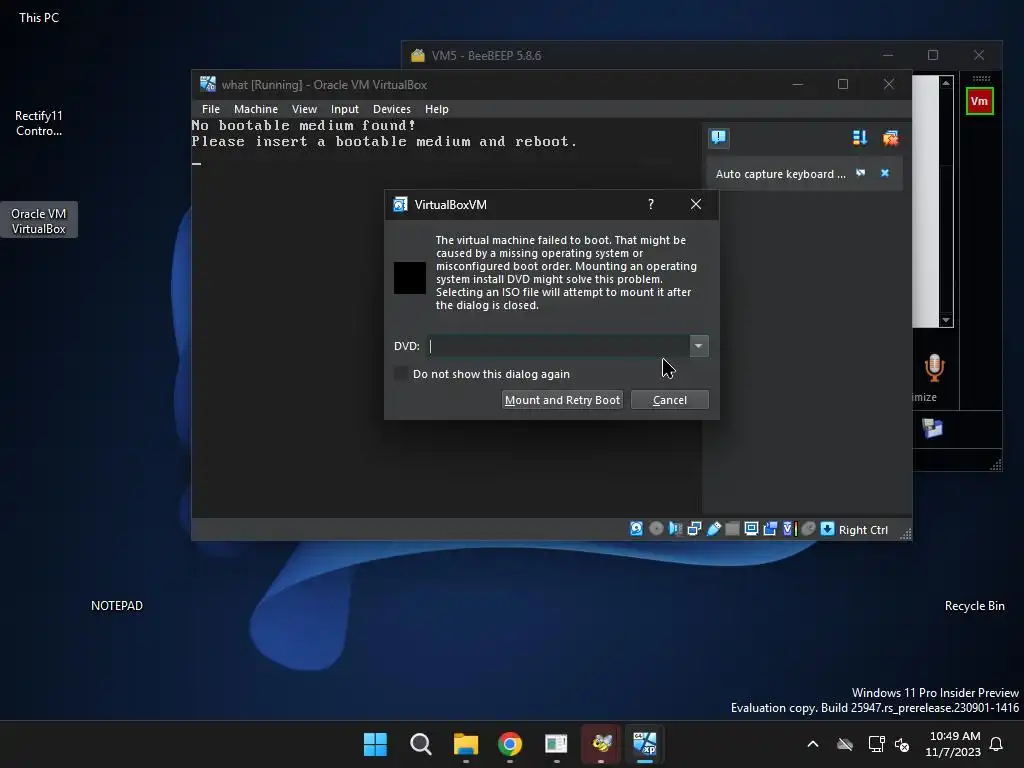Select the Recycle Bin desktop icon
This screenshot has width=1024, height=768.
974,605
